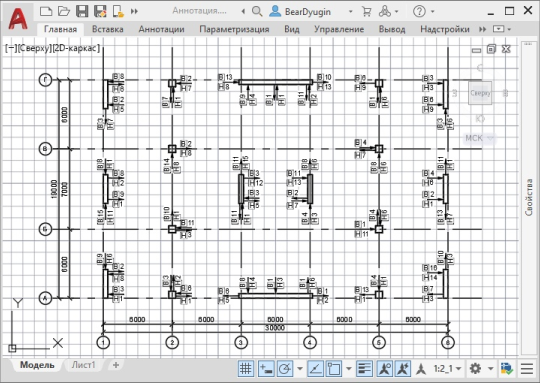Toggle grid display in status bar
The width and height of the screenshot is (540, 383).
coord(246,369)
